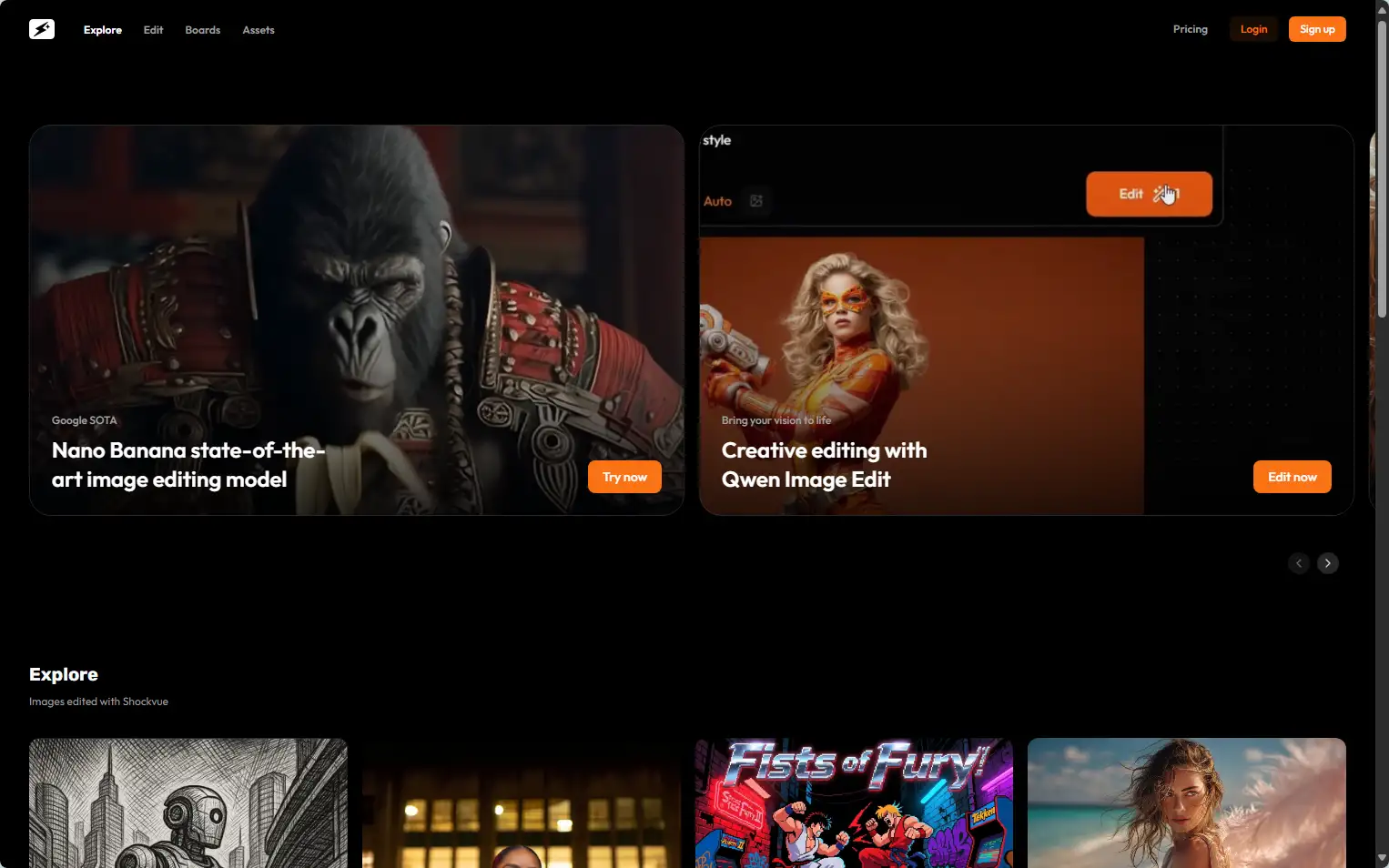Click Edit now on Qwen card
Viewport: 1389px width, 868px height.
point(1293,477)
